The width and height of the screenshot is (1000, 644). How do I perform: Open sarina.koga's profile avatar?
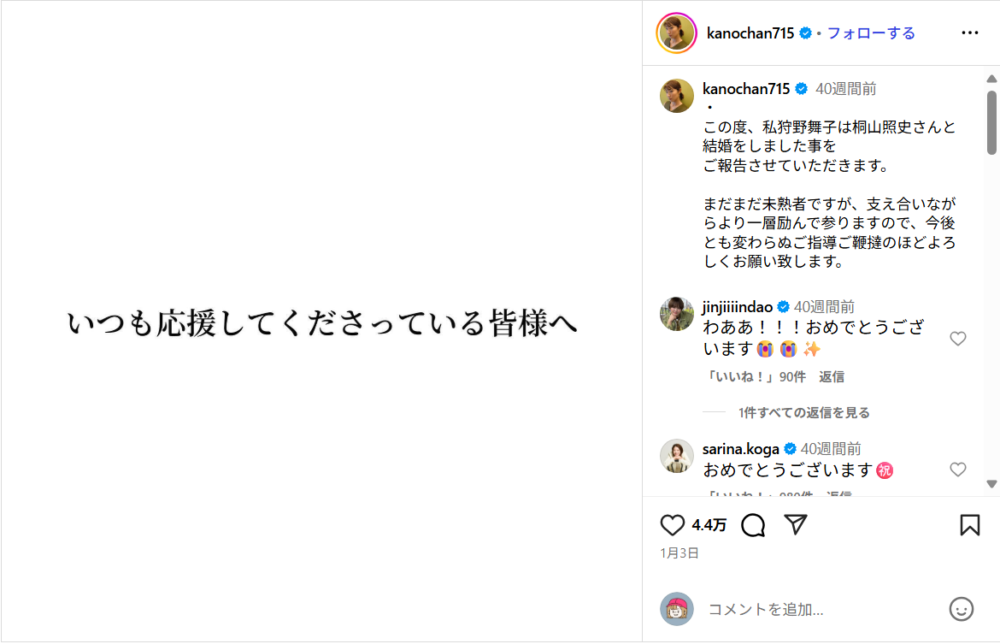tap(676, 456)
